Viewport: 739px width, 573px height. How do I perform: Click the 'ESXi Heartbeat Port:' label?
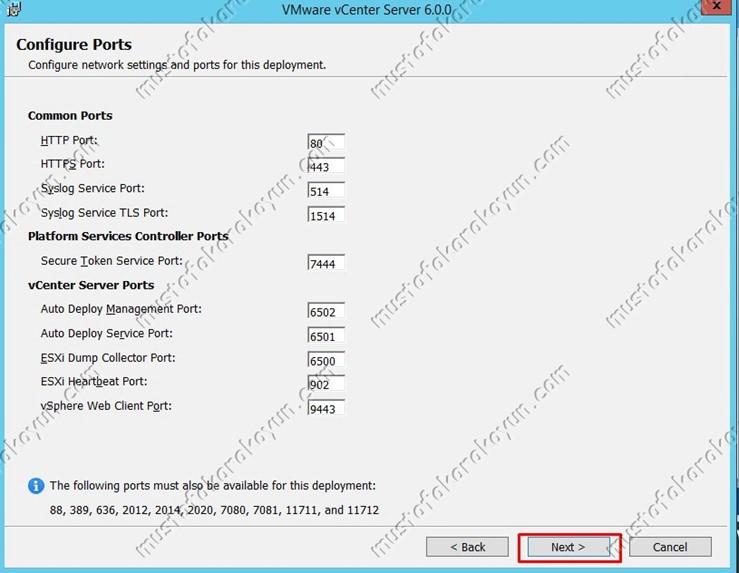coord(94,382)
